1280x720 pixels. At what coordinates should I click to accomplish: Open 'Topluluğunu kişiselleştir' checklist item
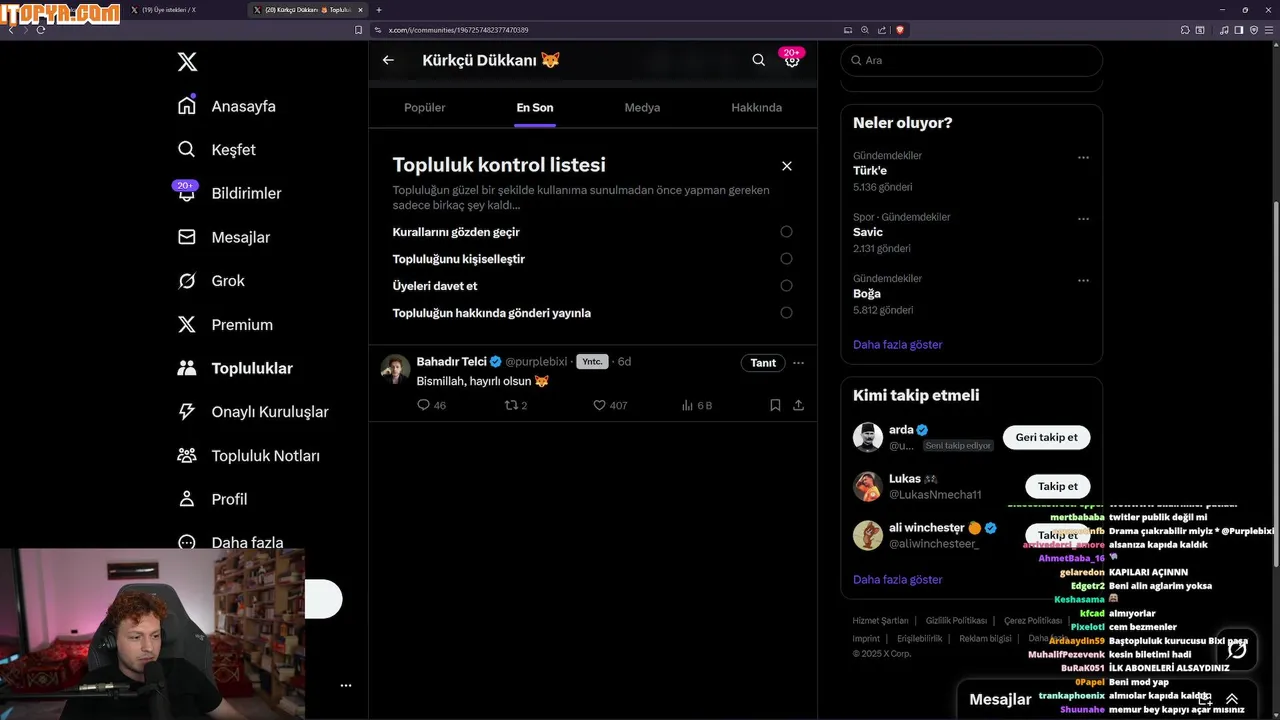pyautogui.click(x=458, y=259)
